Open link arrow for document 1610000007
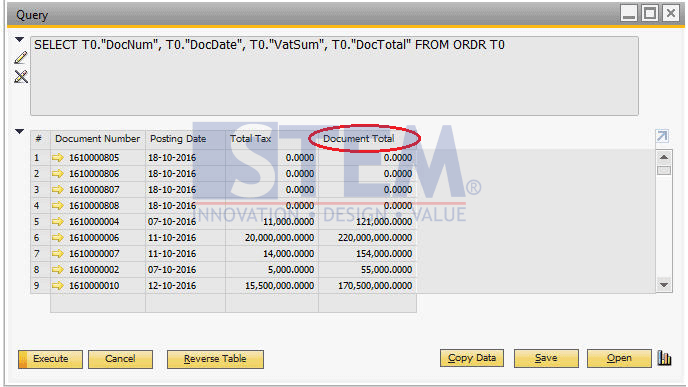This screenshot has width=688, height=387. pyautogui.click(x=57, y=254)
